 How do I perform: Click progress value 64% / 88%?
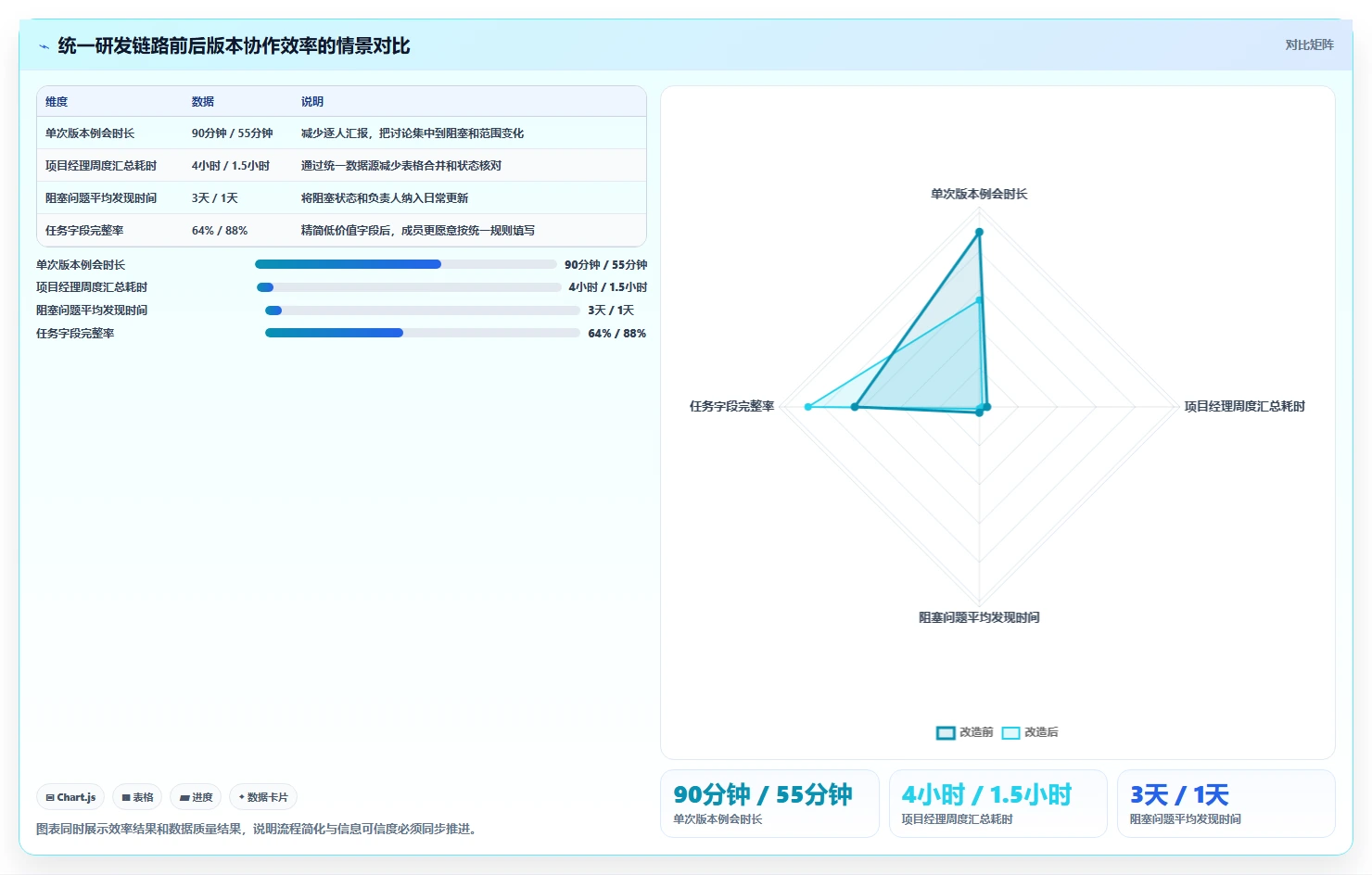click(617, 334)
